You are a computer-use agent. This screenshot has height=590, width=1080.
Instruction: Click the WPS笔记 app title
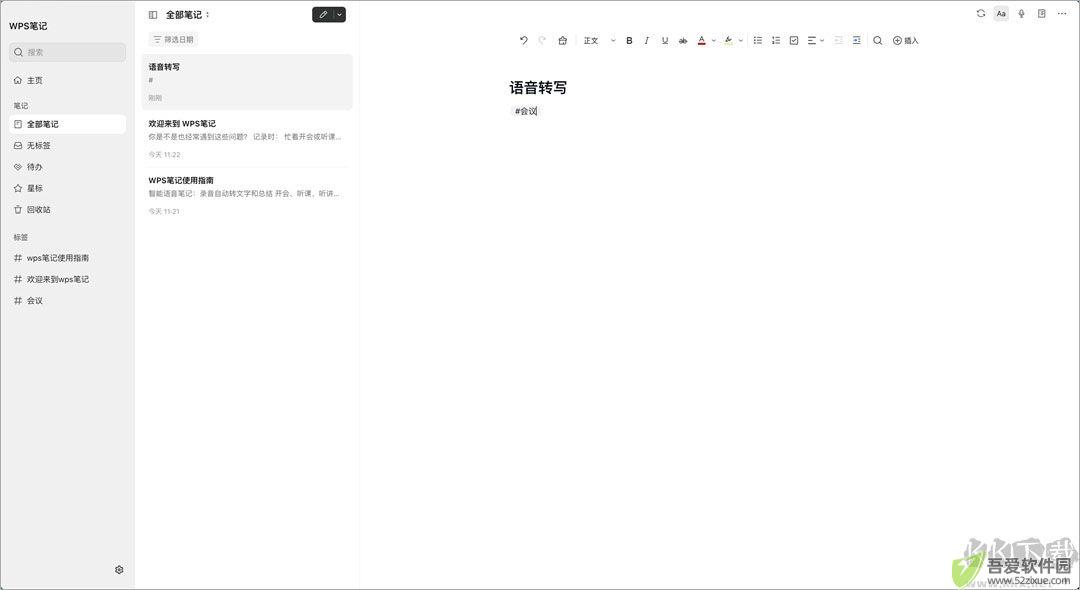point(28,26)
